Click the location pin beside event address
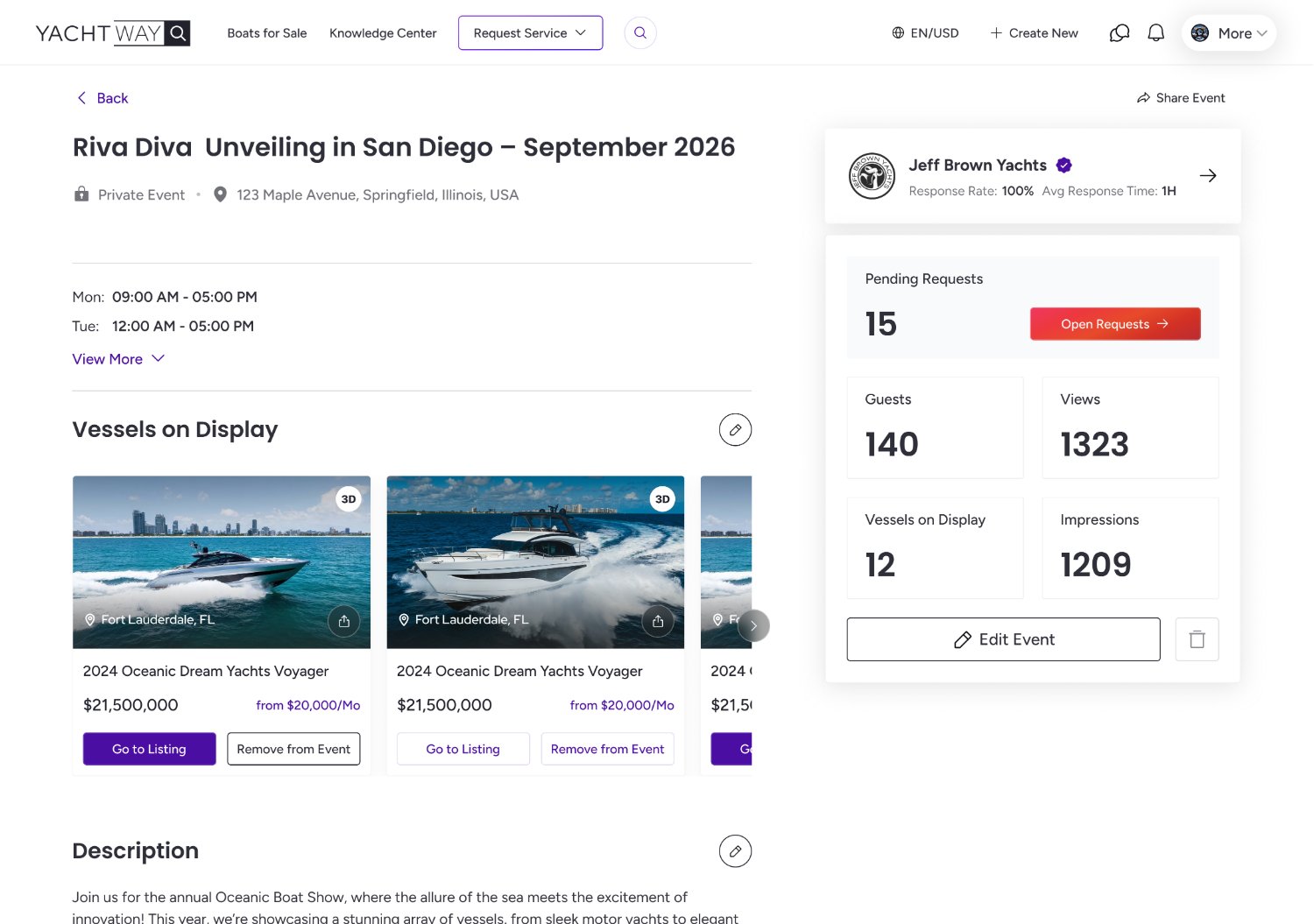Image resolution: width=1314 pixels, height=924 pixels. coord(221,194)
